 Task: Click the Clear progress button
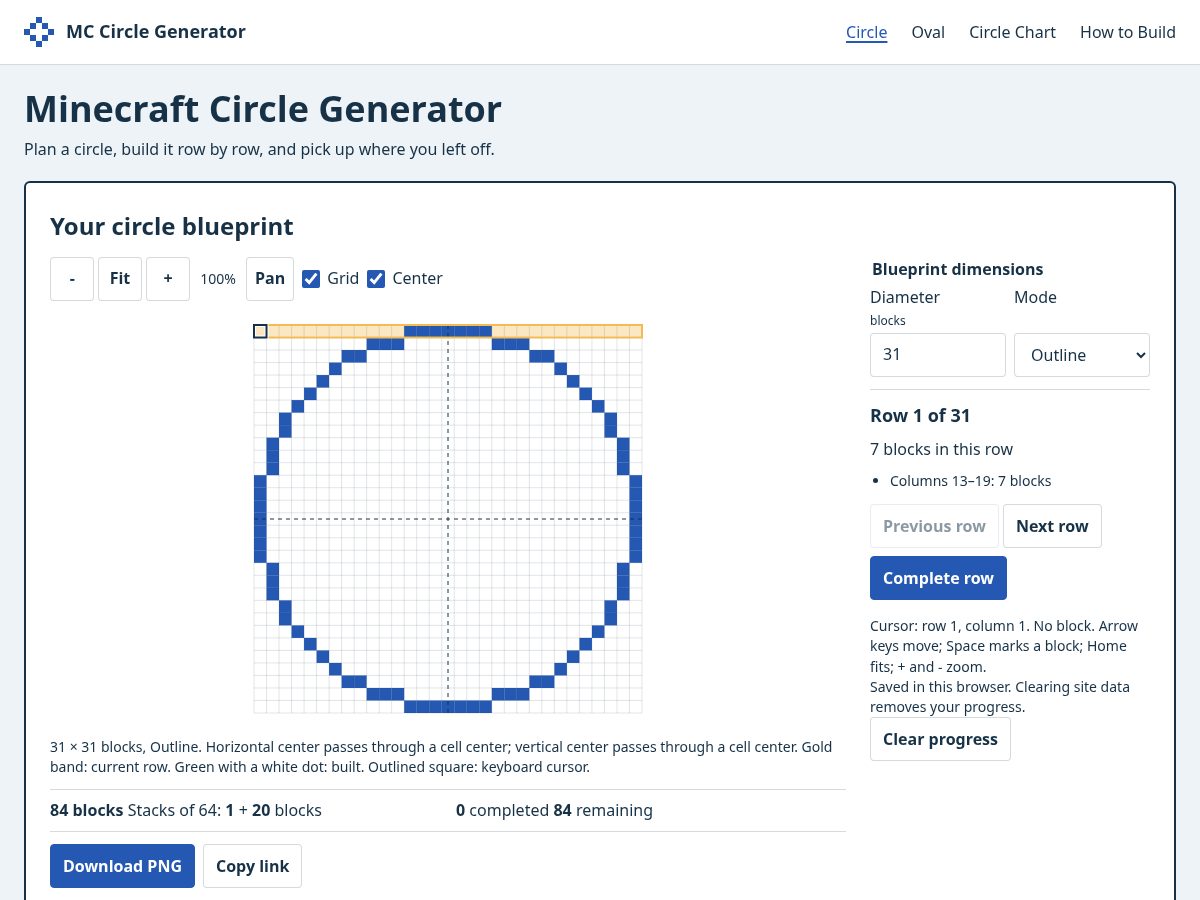(x=940, y=739)
